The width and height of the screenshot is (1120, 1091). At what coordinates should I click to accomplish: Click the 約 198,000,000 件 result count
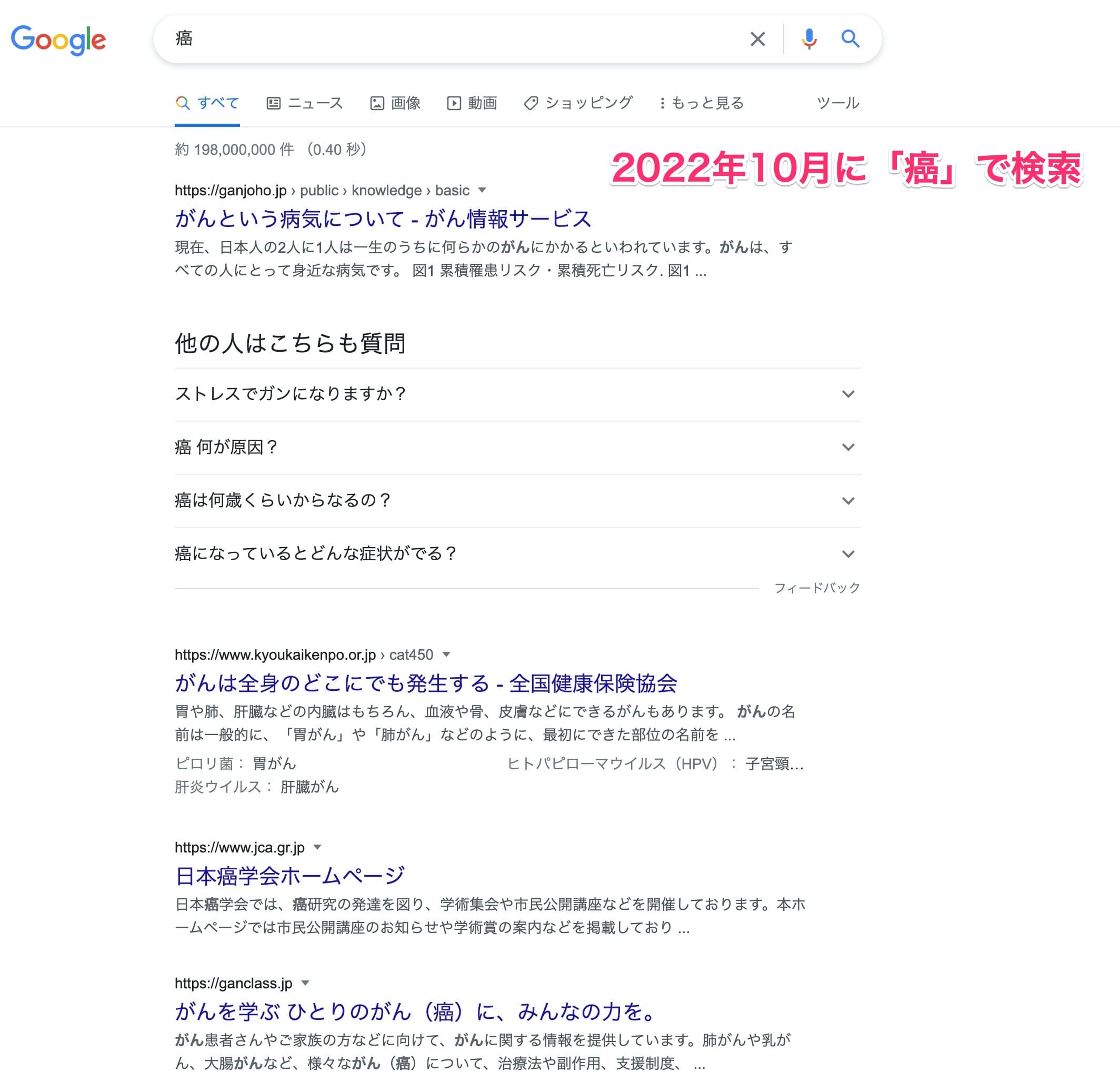coord(234,150)
